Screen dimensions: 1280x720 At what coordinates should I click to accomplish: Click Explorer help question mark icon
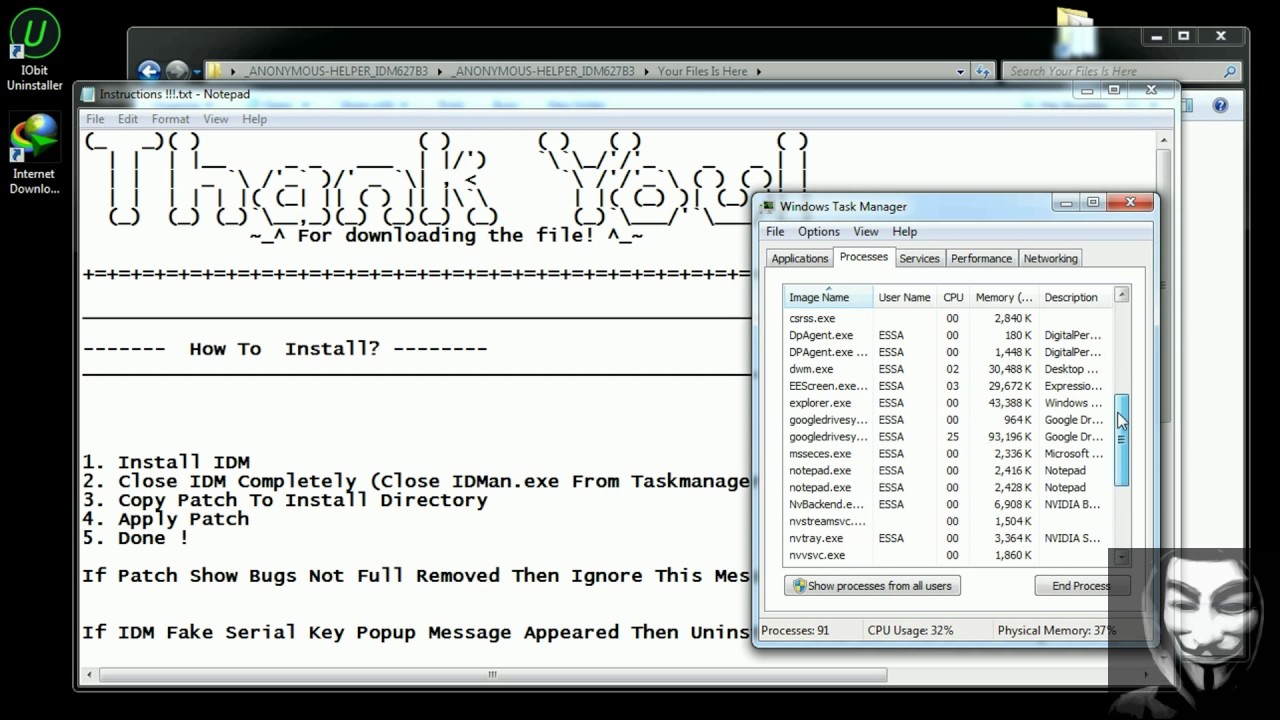click(x=1220, y=105)
